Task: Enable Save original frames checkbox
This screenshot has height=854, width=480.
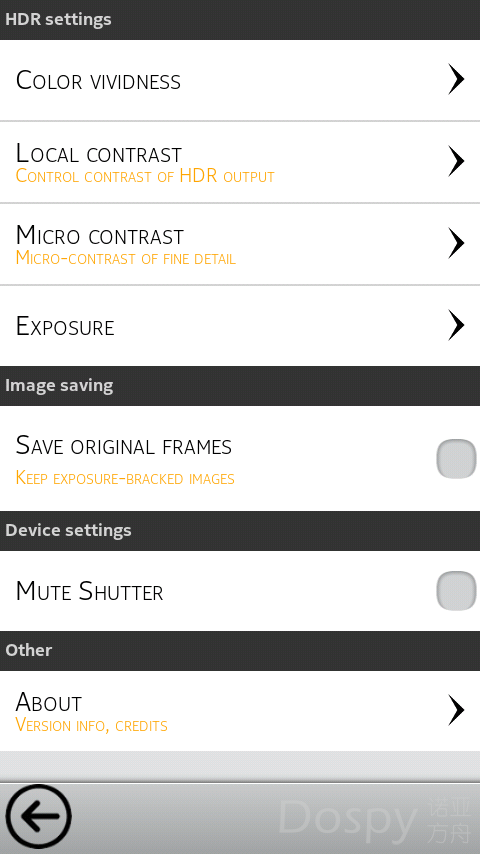Action: pyautogui.click(x=457, y=459)
